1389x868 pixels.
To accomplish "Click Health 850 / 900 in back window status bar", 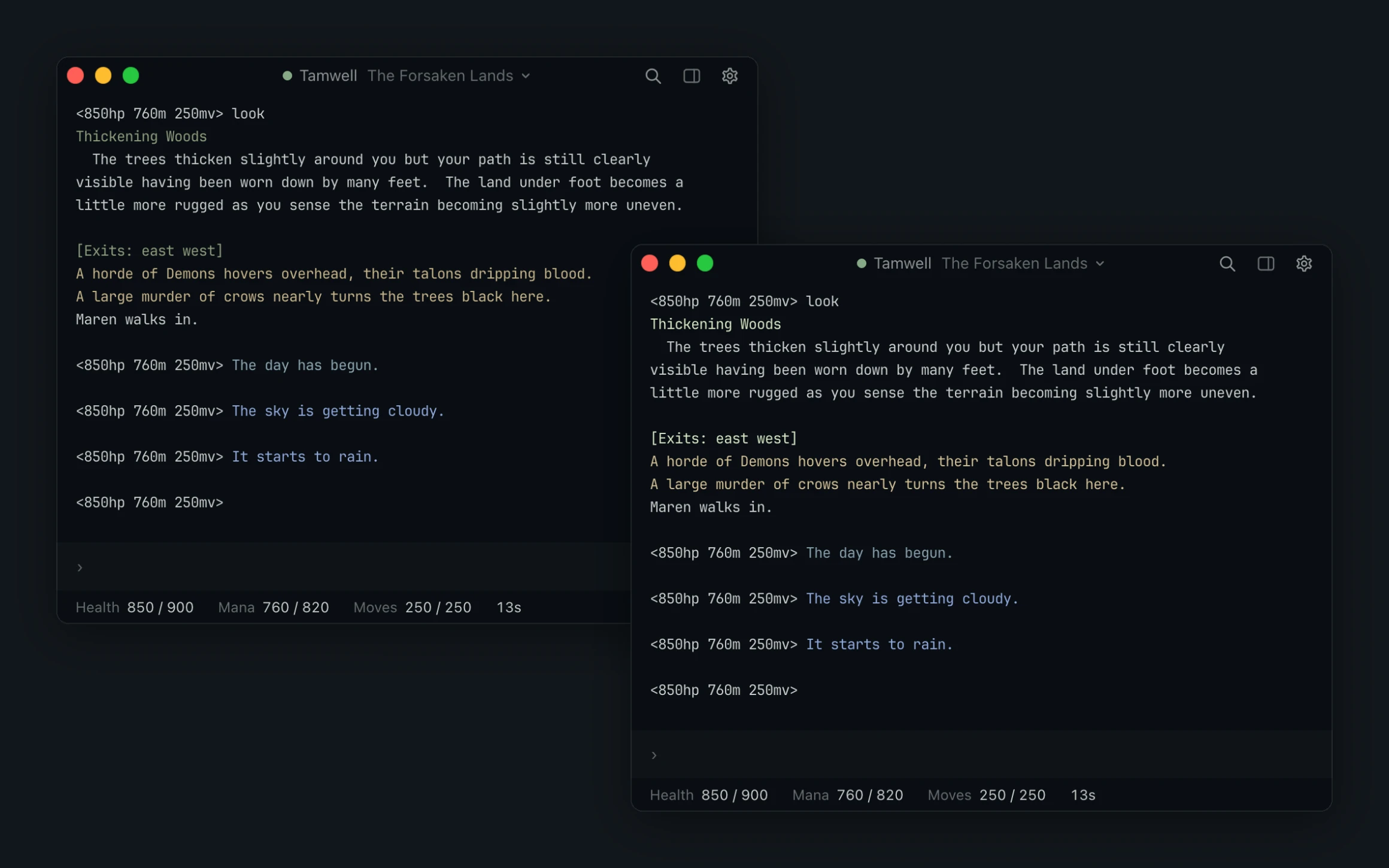I will click(x=135, y=607).
